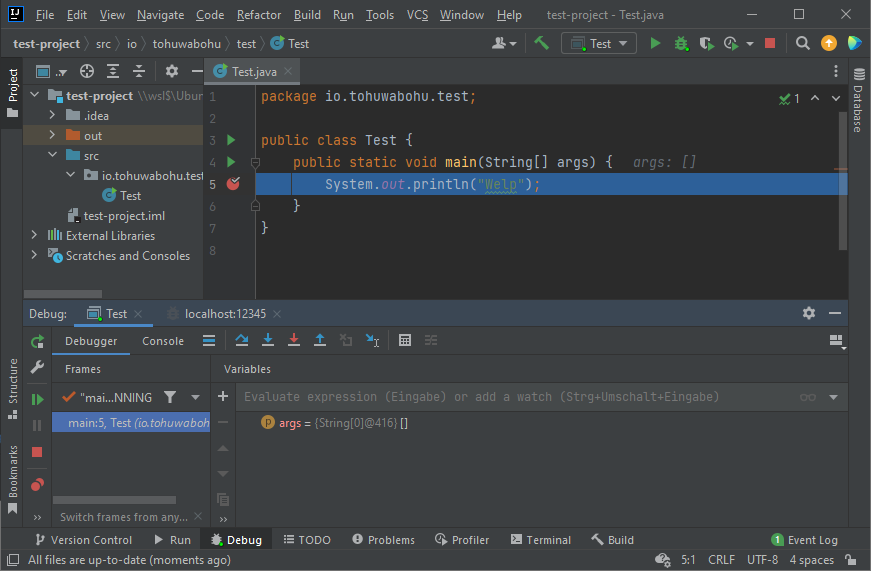Click the Build project hammer icon
Viewport: 871px width, 571px height.
click(x=541, y=43)
